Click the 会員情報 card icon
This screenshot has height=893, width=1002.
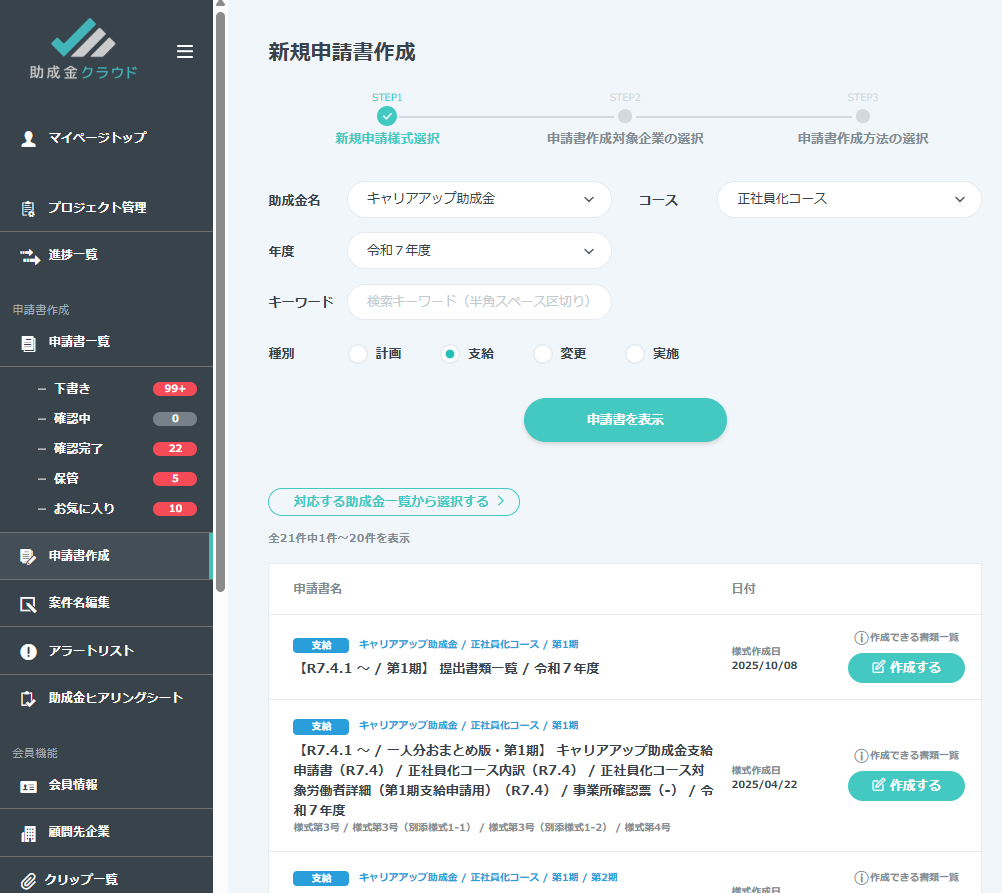tap(28, 785)
